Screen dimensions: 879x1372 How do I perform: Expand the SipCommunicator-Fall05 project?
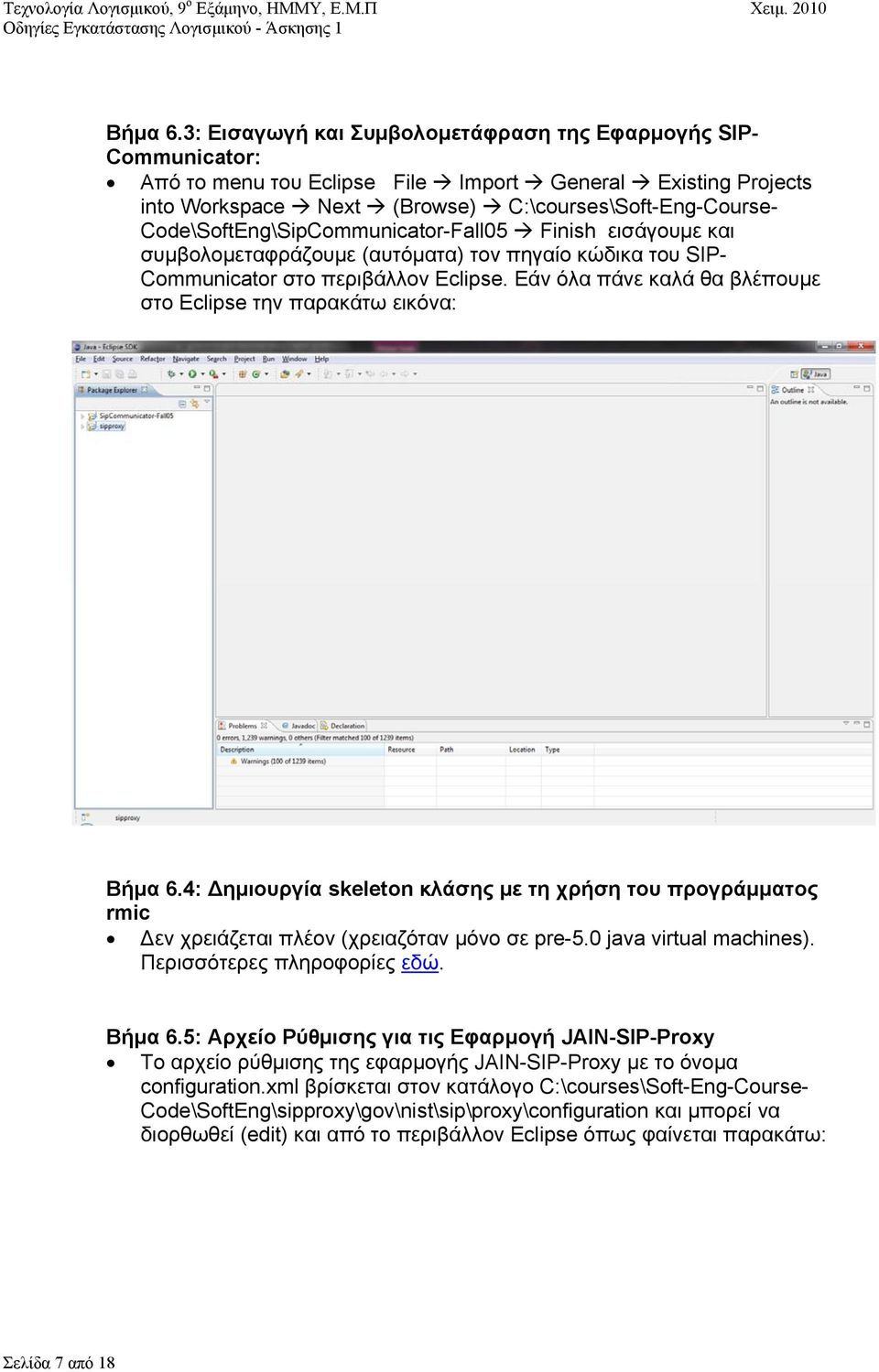[82, 416]
